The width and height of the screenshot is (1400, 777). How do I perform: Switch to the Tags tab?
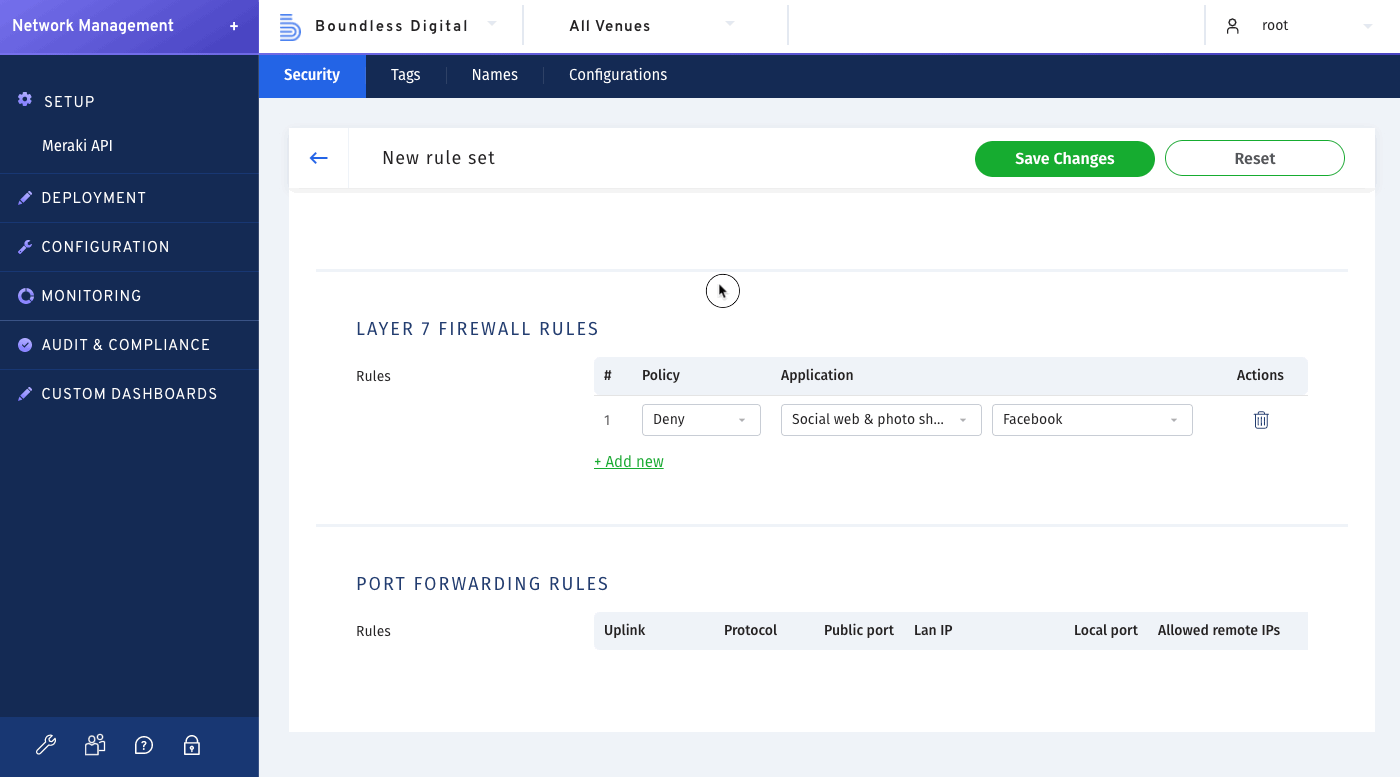[405, 75]
